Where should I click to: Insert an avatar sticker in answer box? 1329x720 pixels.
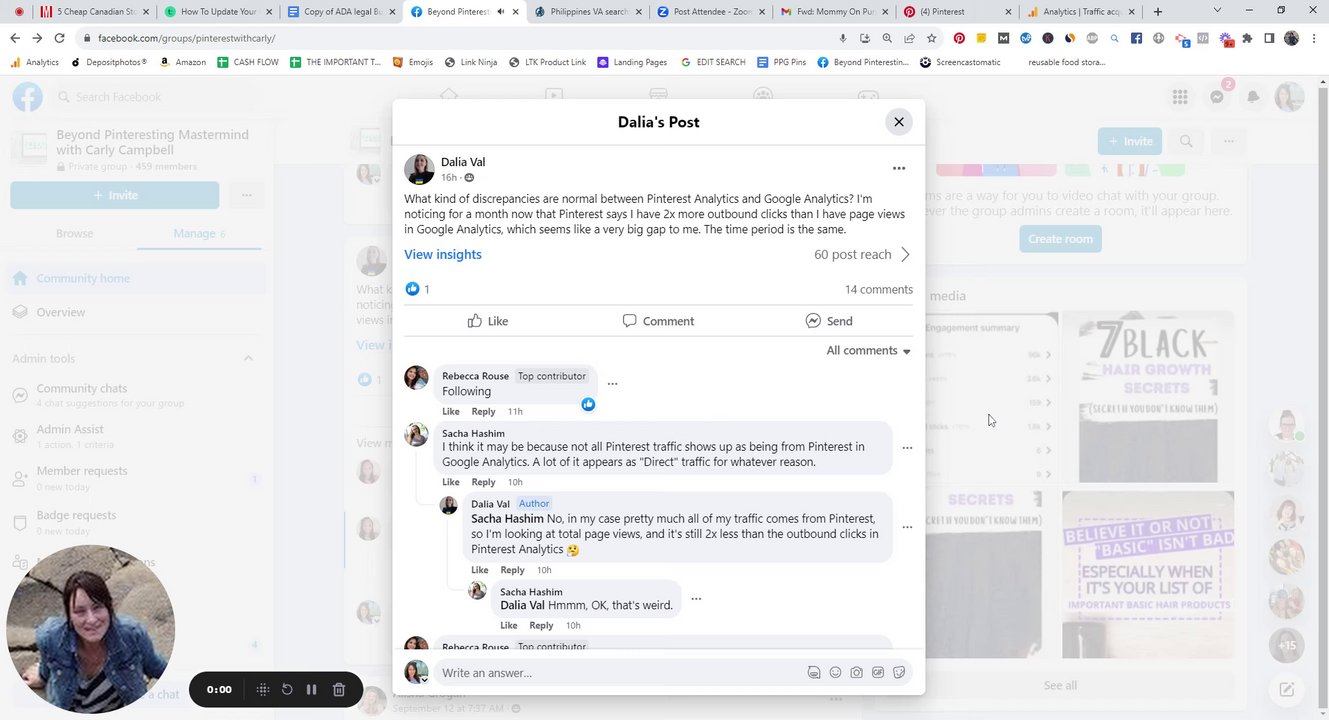pos(813,673)
